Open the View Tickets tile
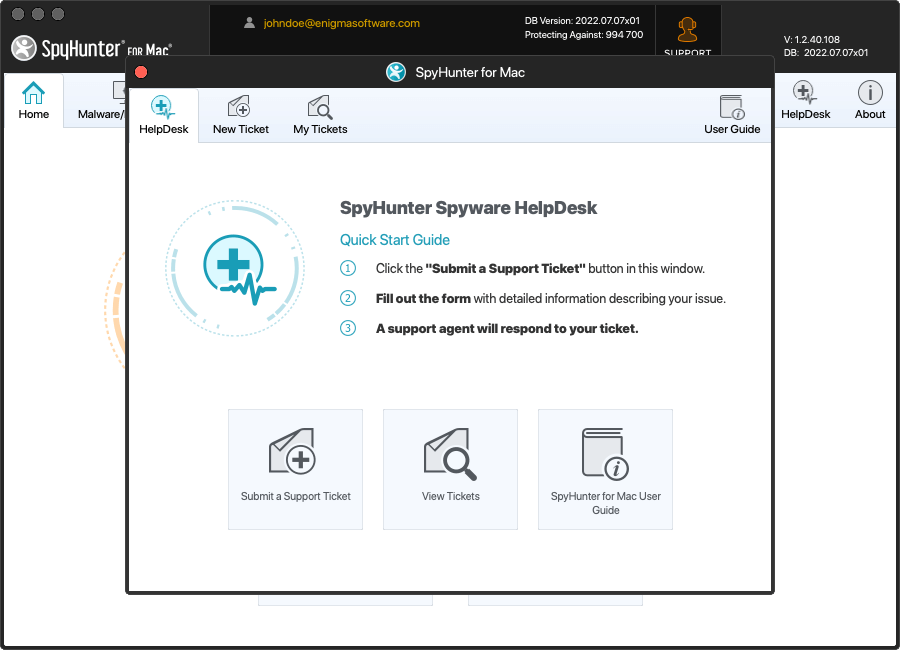 point(450,468)
